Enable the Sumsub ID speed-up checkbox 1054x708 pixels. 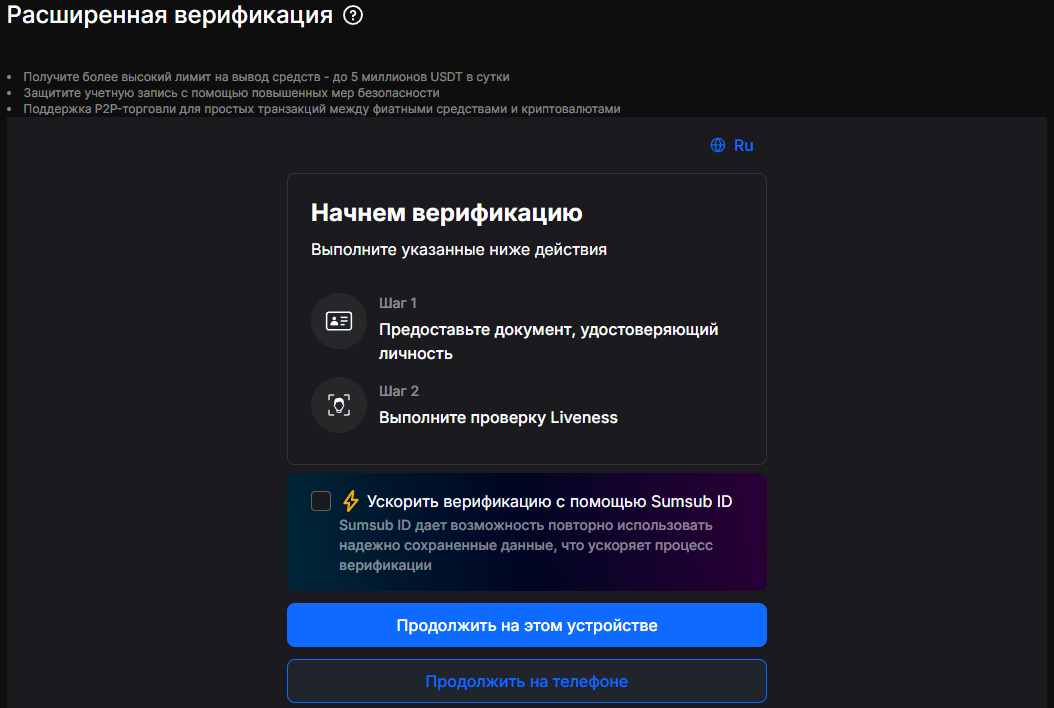tap(321, 501)
